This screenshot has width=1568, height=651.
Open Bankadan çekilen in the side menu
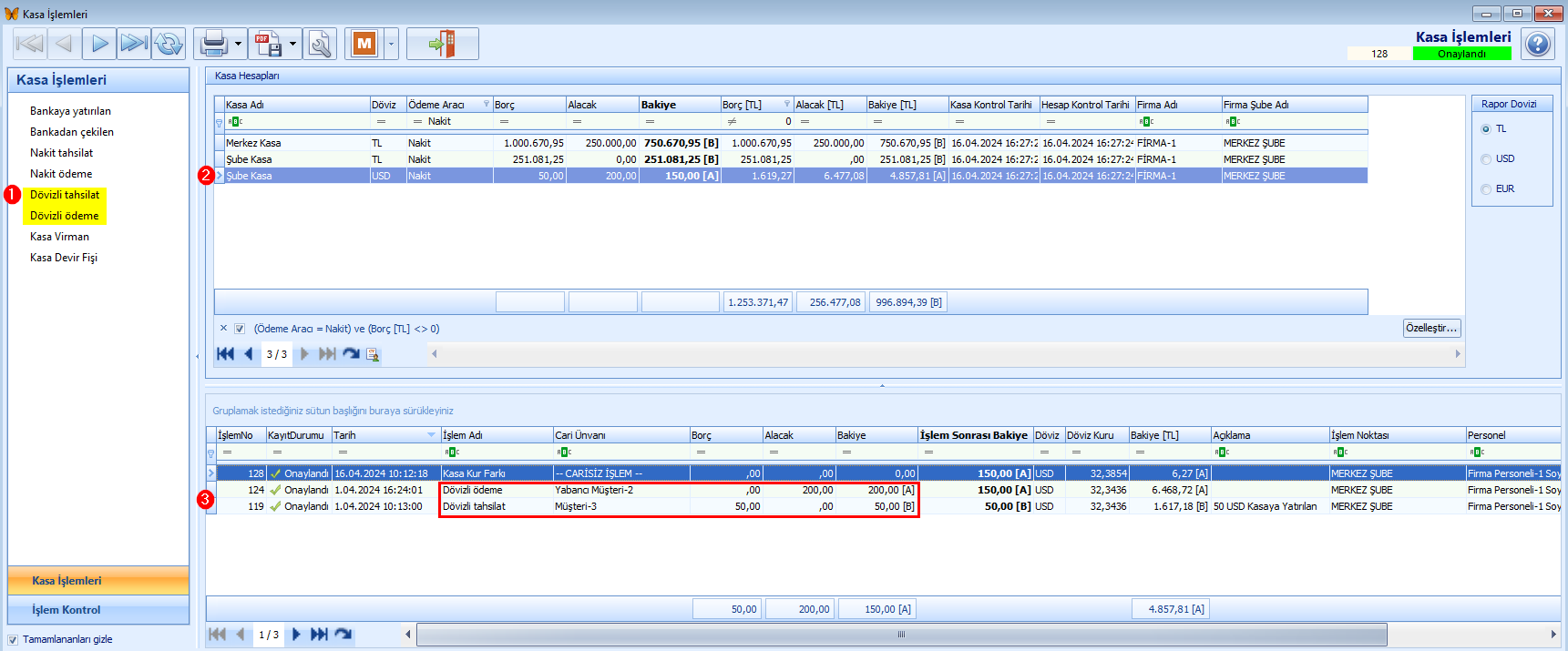pos(72,132)
